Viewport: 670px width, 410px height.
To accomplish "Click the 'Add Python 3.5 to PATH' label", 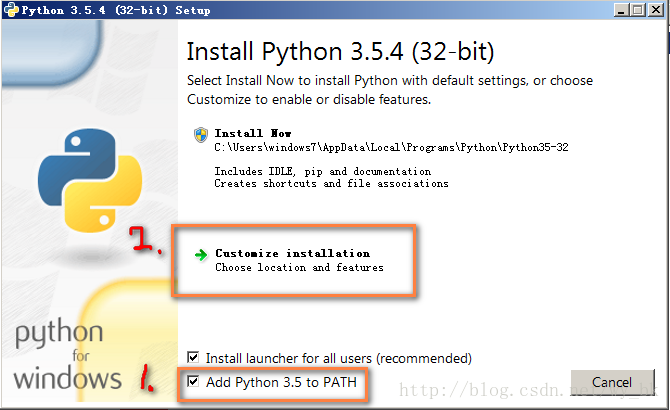I will [x=281, y=382].
